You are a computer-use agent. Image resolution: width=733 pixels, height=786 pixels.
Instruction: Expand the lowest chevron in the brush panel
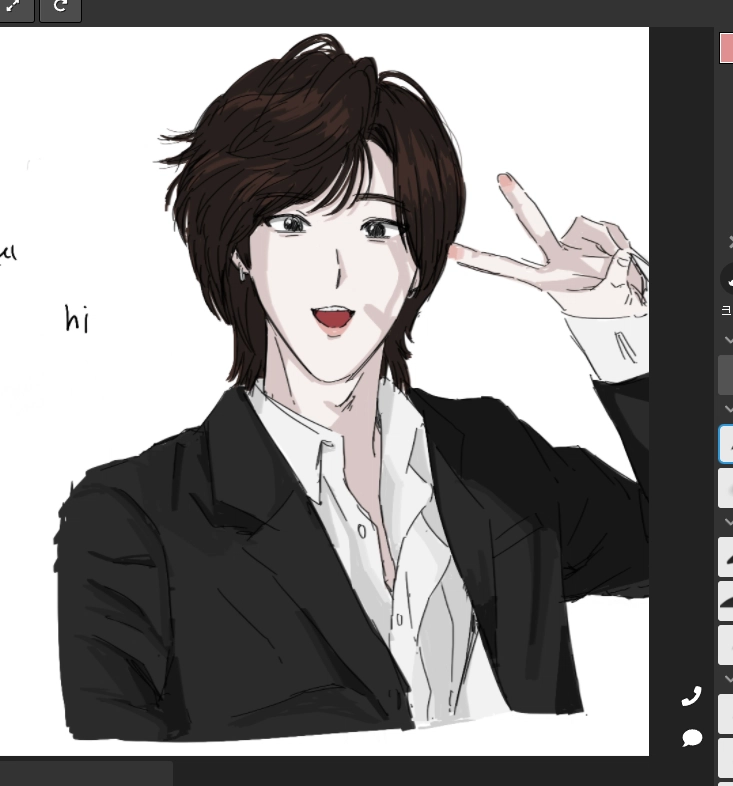(728, 678)
